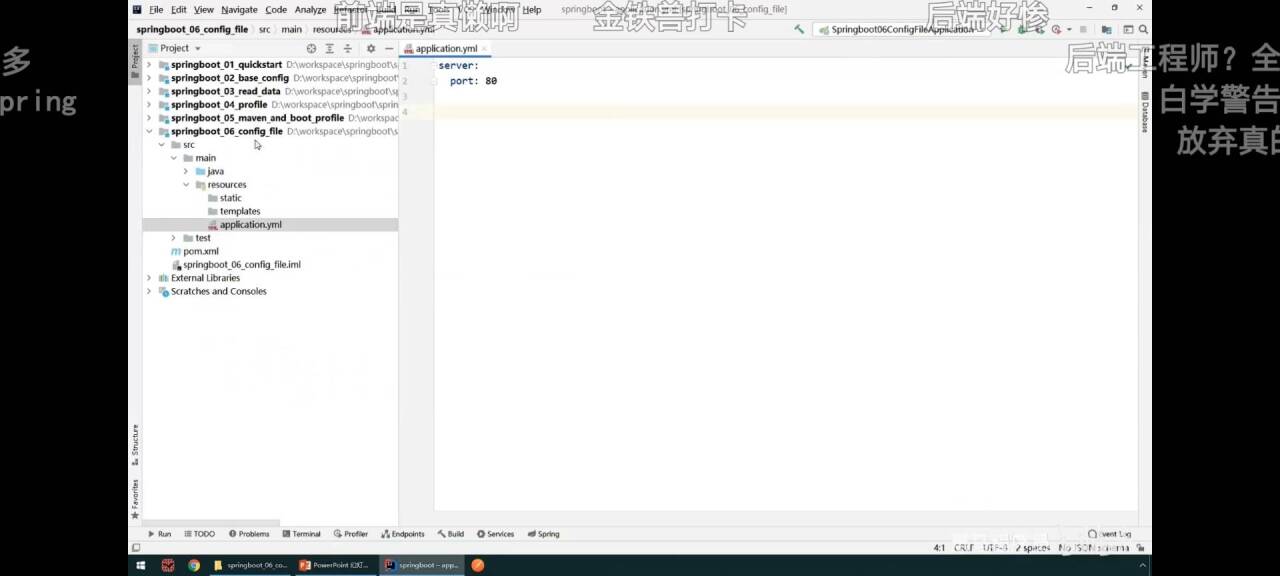Image resolution: width=1280 pixels, height=576 pixels.
Task: Click the Collapse All icon in Project panel
Action: click(x=348, y=48)
